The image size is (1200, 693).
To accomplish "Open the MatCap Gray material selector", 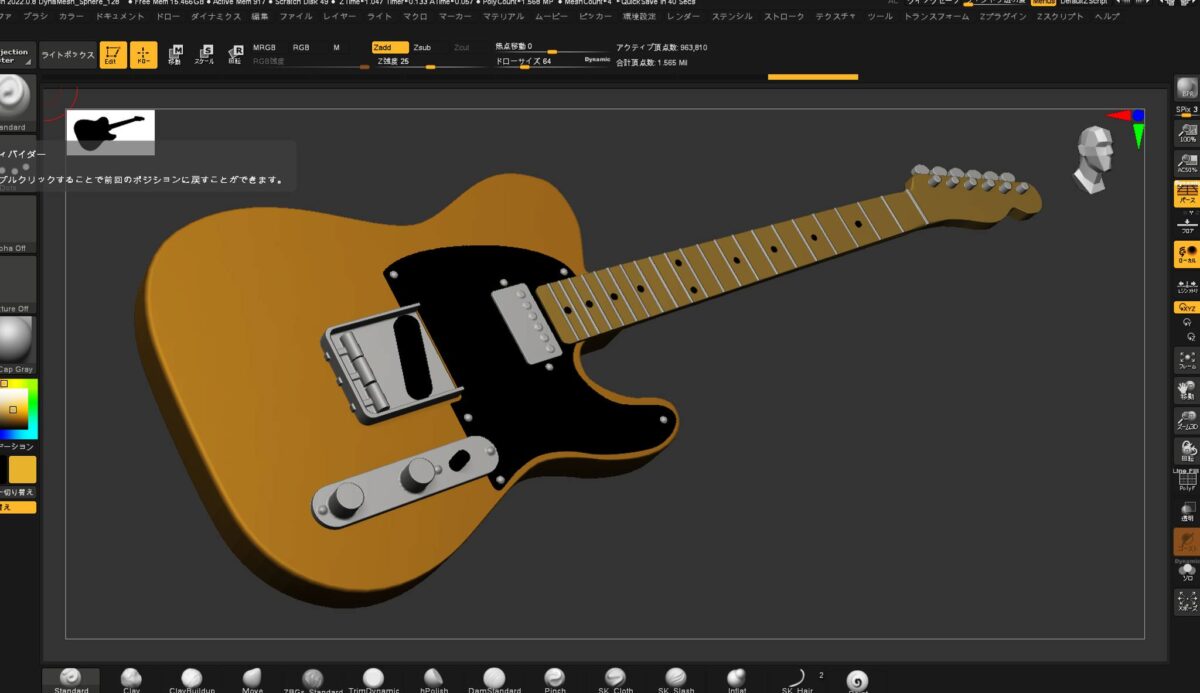I will tap(15, 344).
